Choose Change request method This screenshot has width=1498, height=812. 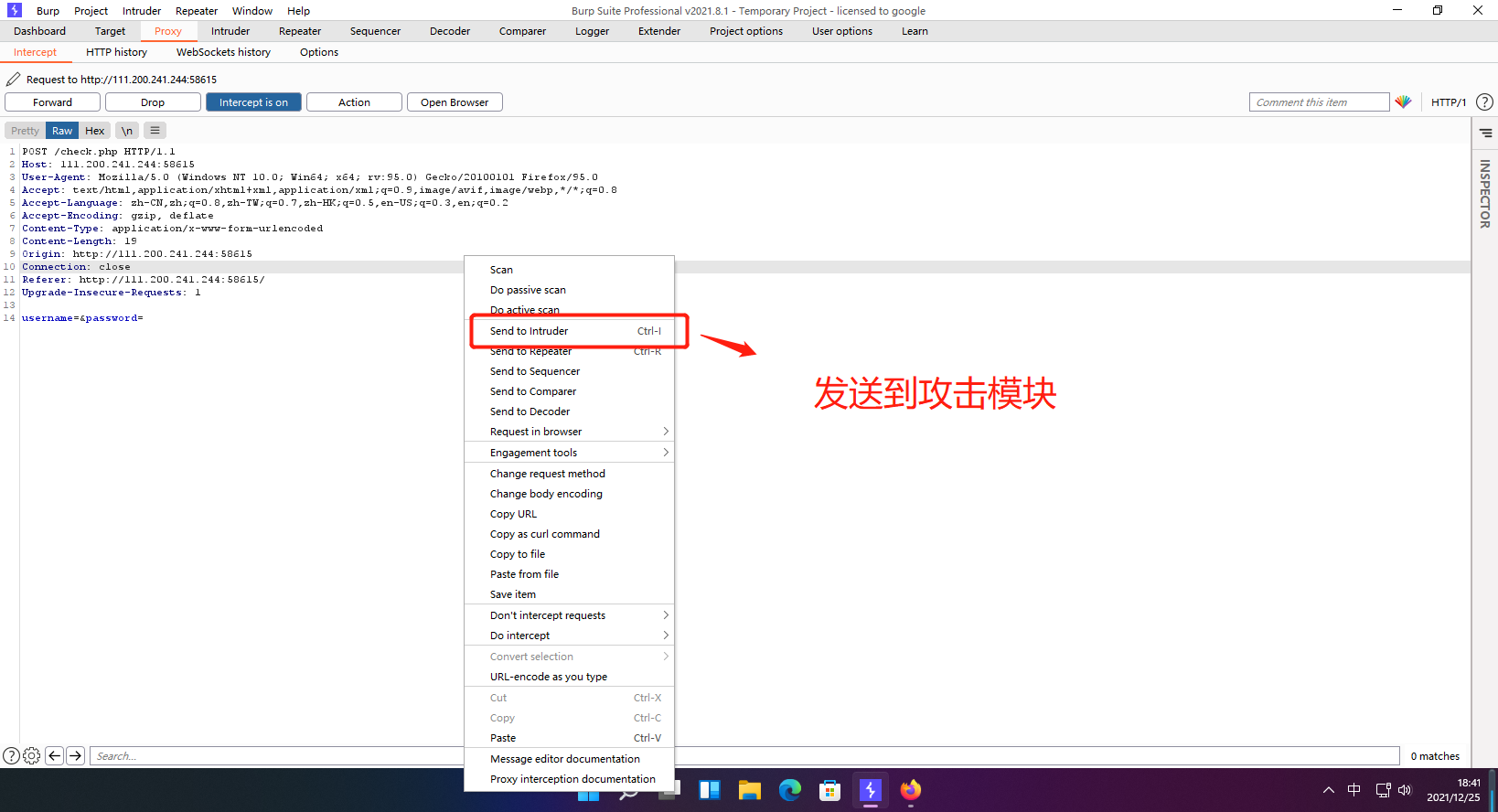point(569,474)
